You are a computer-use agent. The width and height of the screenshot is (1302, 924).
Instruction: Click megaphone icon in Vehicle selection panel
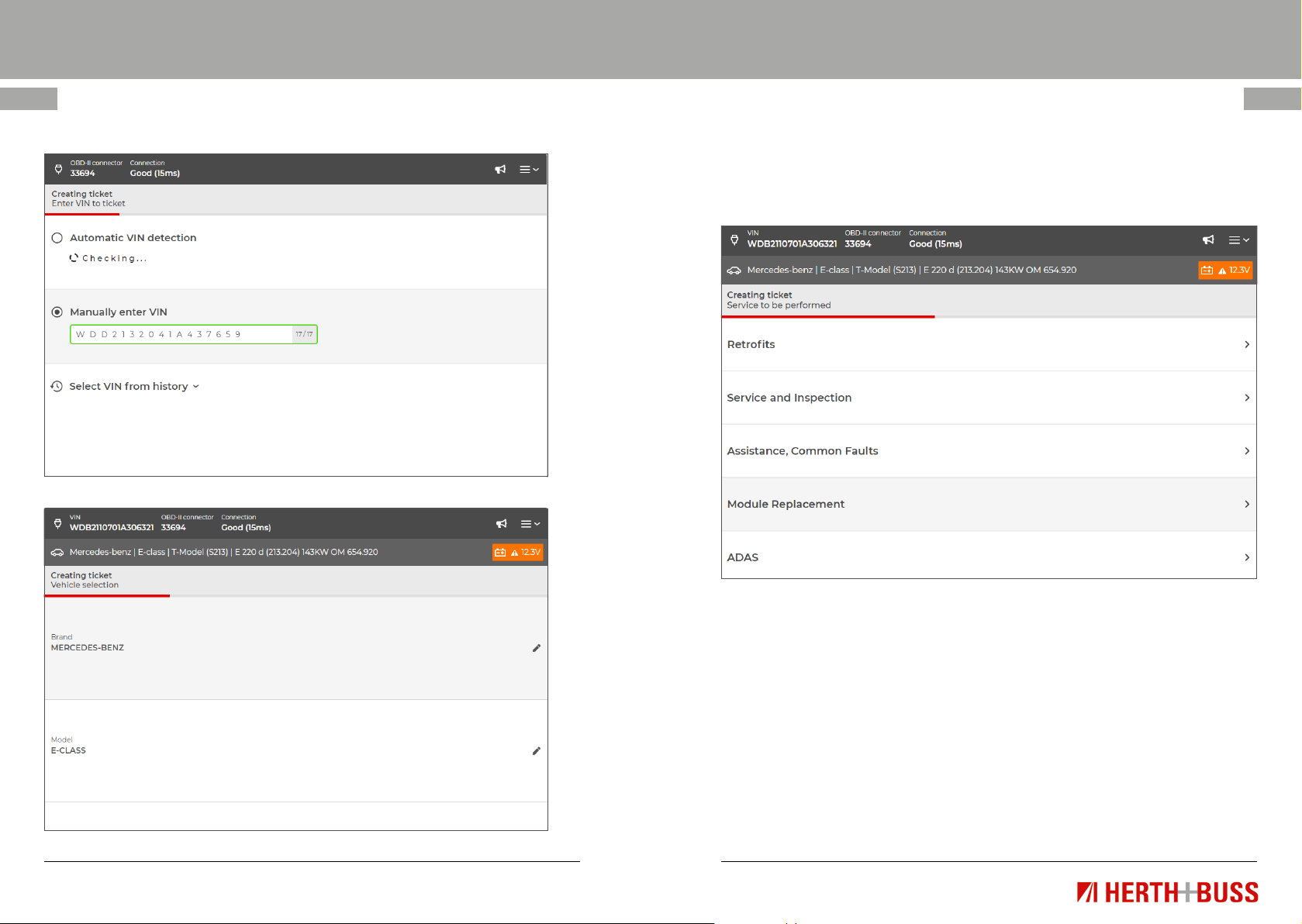502,524
